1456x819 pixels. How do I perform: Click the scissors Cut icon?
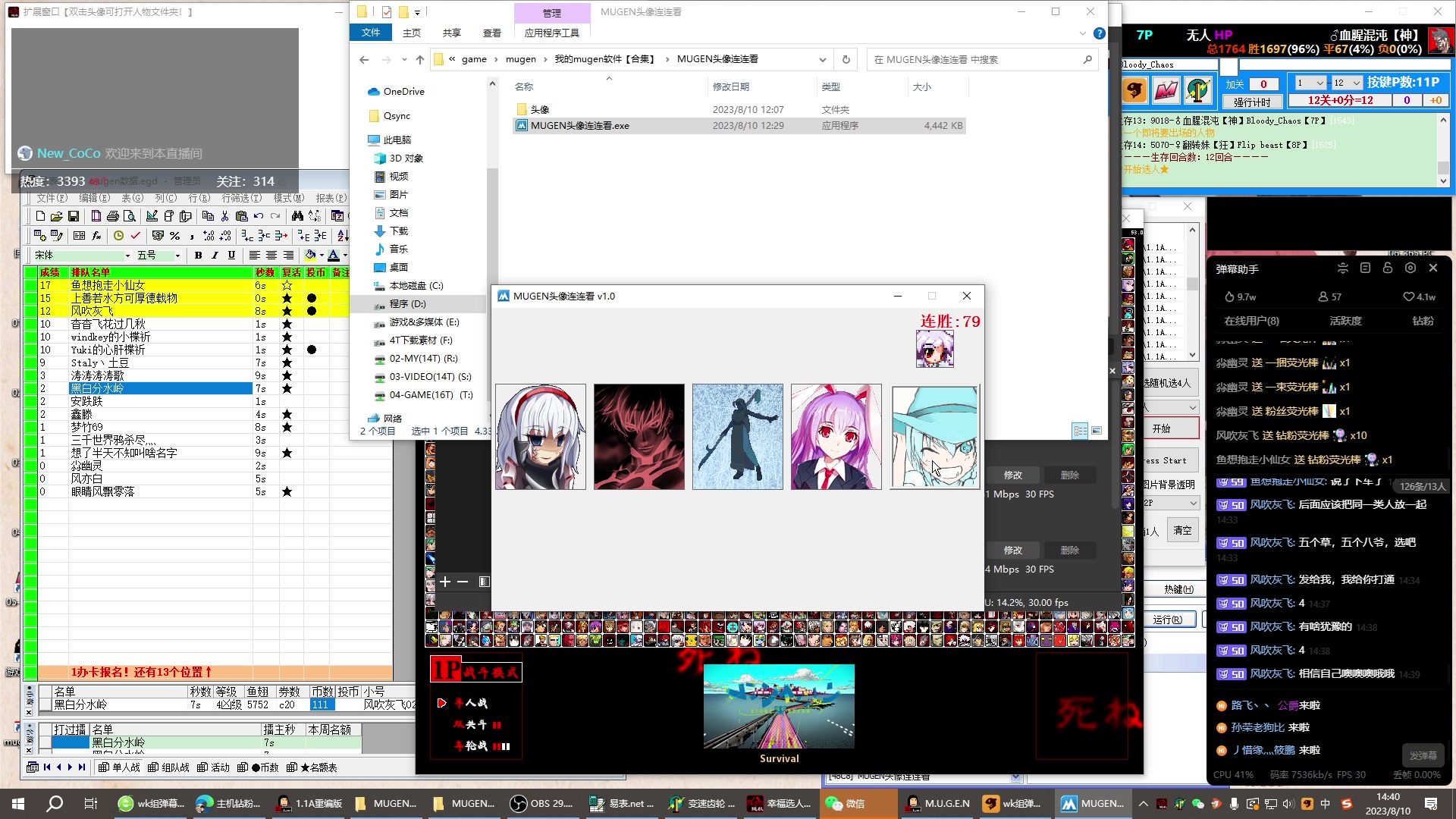coord(224,216)
